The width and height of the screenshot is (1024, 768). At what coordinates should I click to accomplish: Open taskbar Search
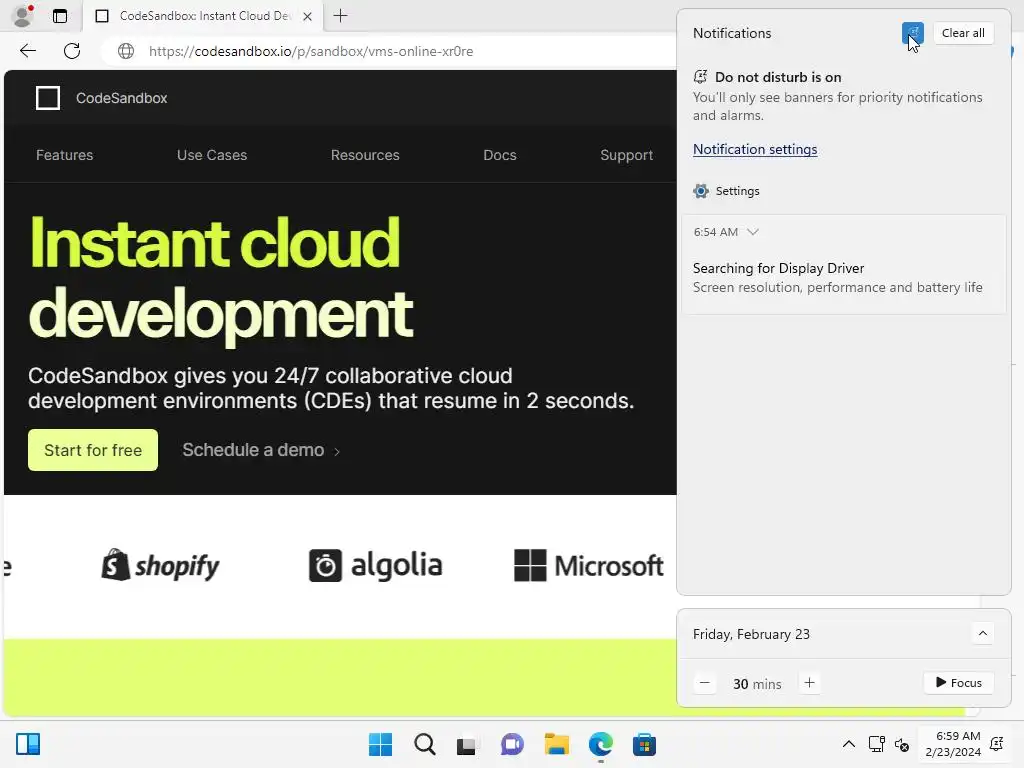(424, 744)
